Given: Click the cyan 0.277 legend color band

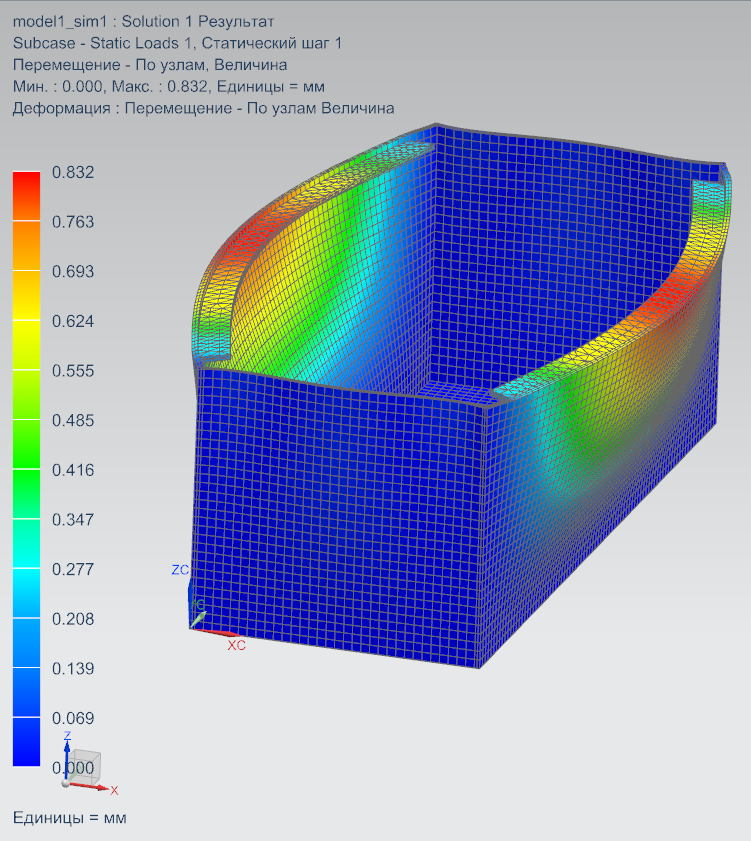Looking at the screenshot, I should 26,593.
